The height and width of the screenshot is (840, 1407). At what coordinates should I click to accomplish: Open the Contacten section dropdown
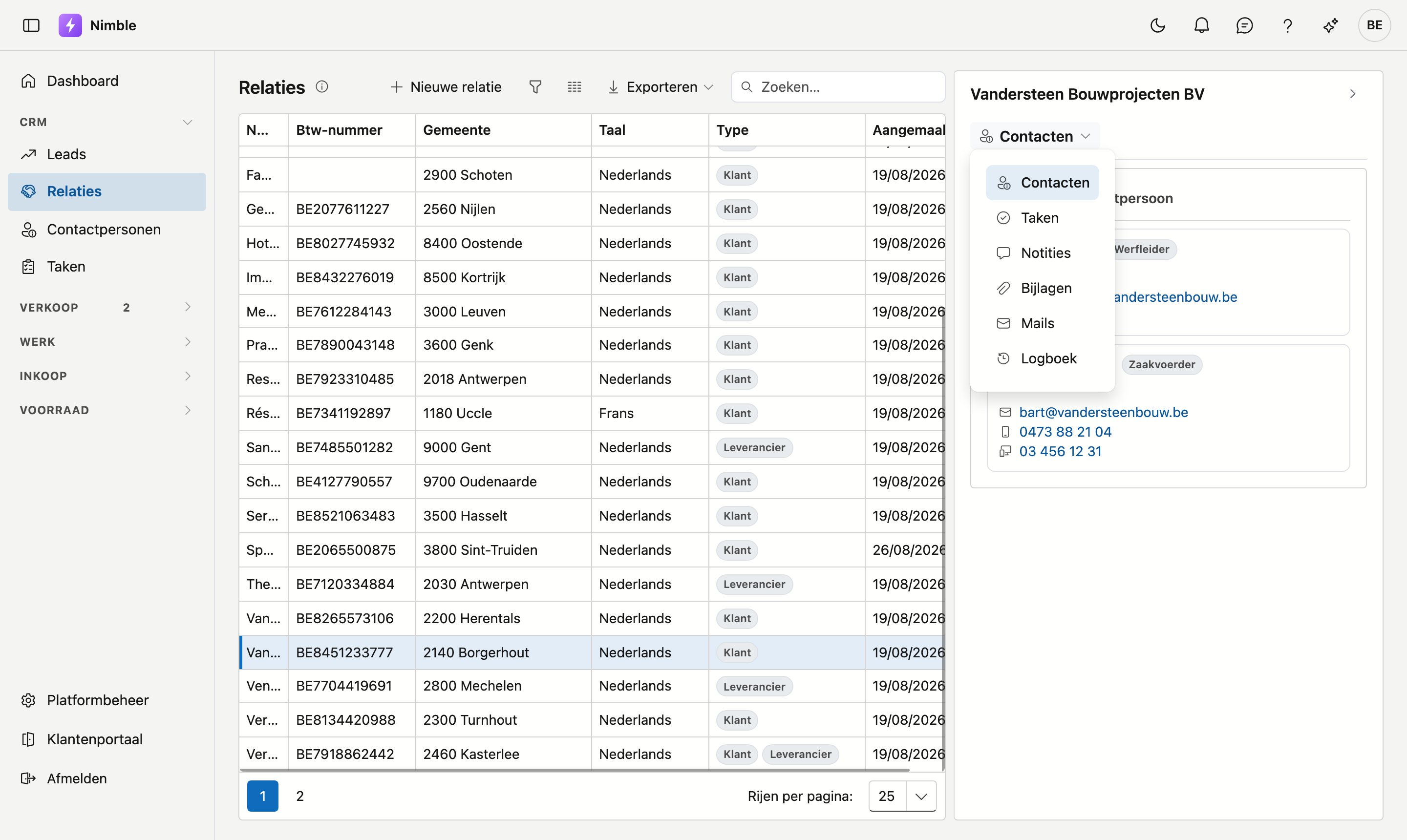(x=1035, y=136)
